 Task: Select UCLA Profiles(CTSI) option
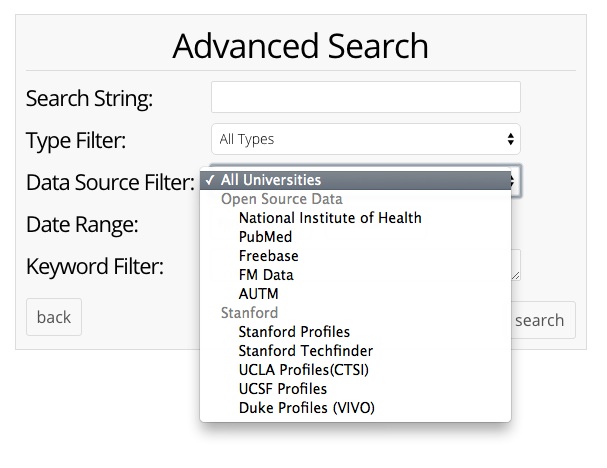click(304, 370)
